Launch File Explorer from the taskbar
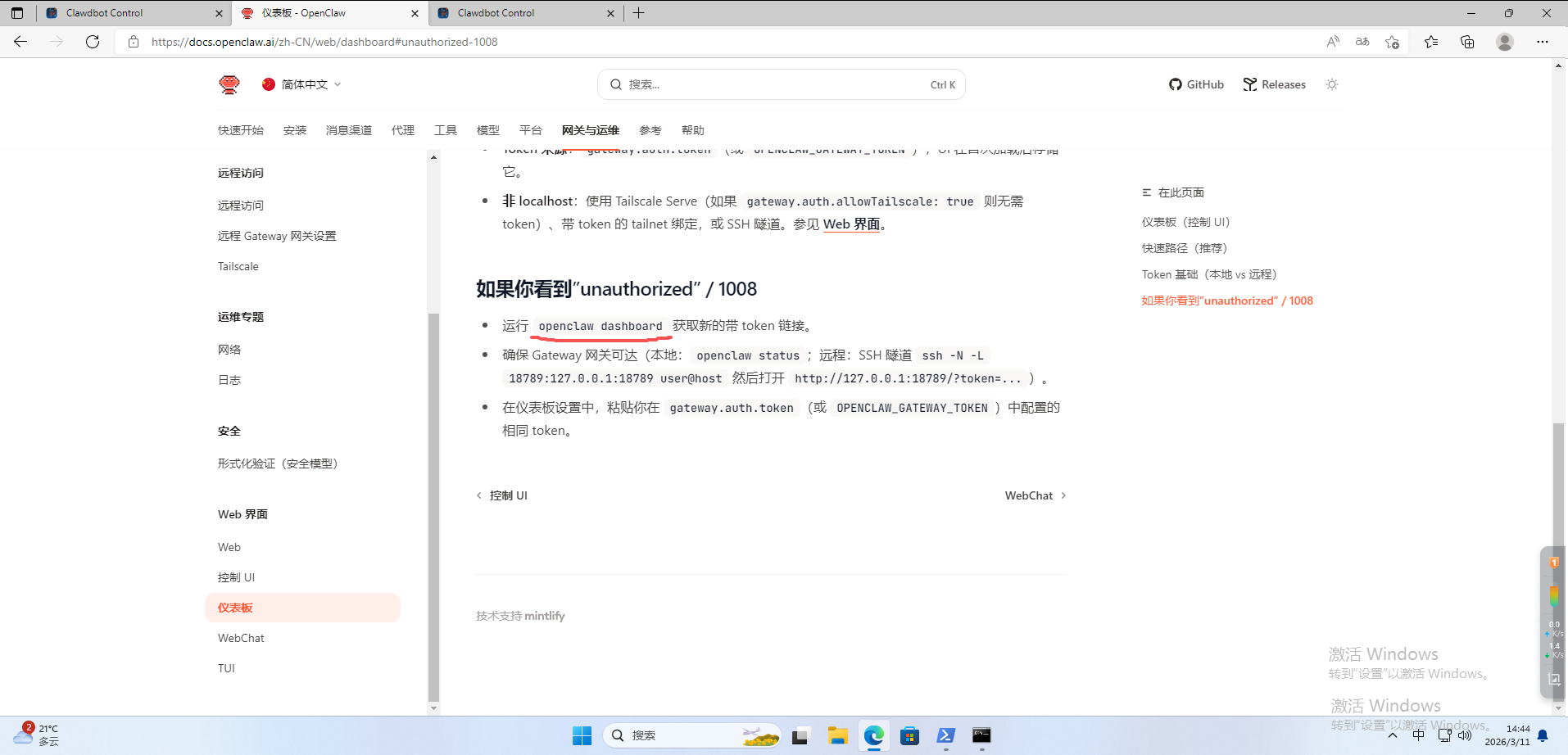 pos(837,735)
